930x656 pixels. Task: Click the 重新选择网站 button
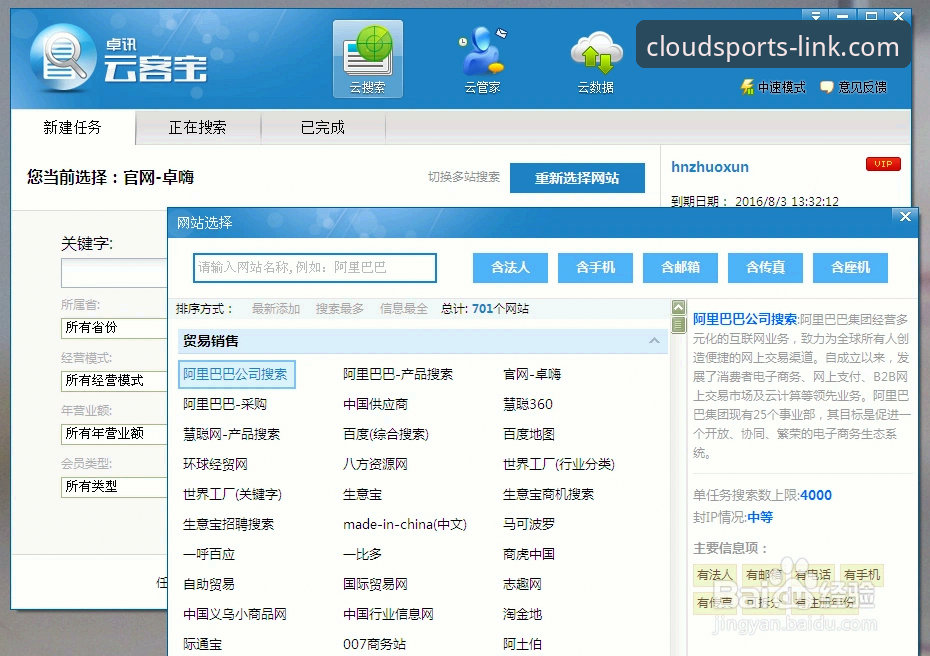click(x=576, y=178)
